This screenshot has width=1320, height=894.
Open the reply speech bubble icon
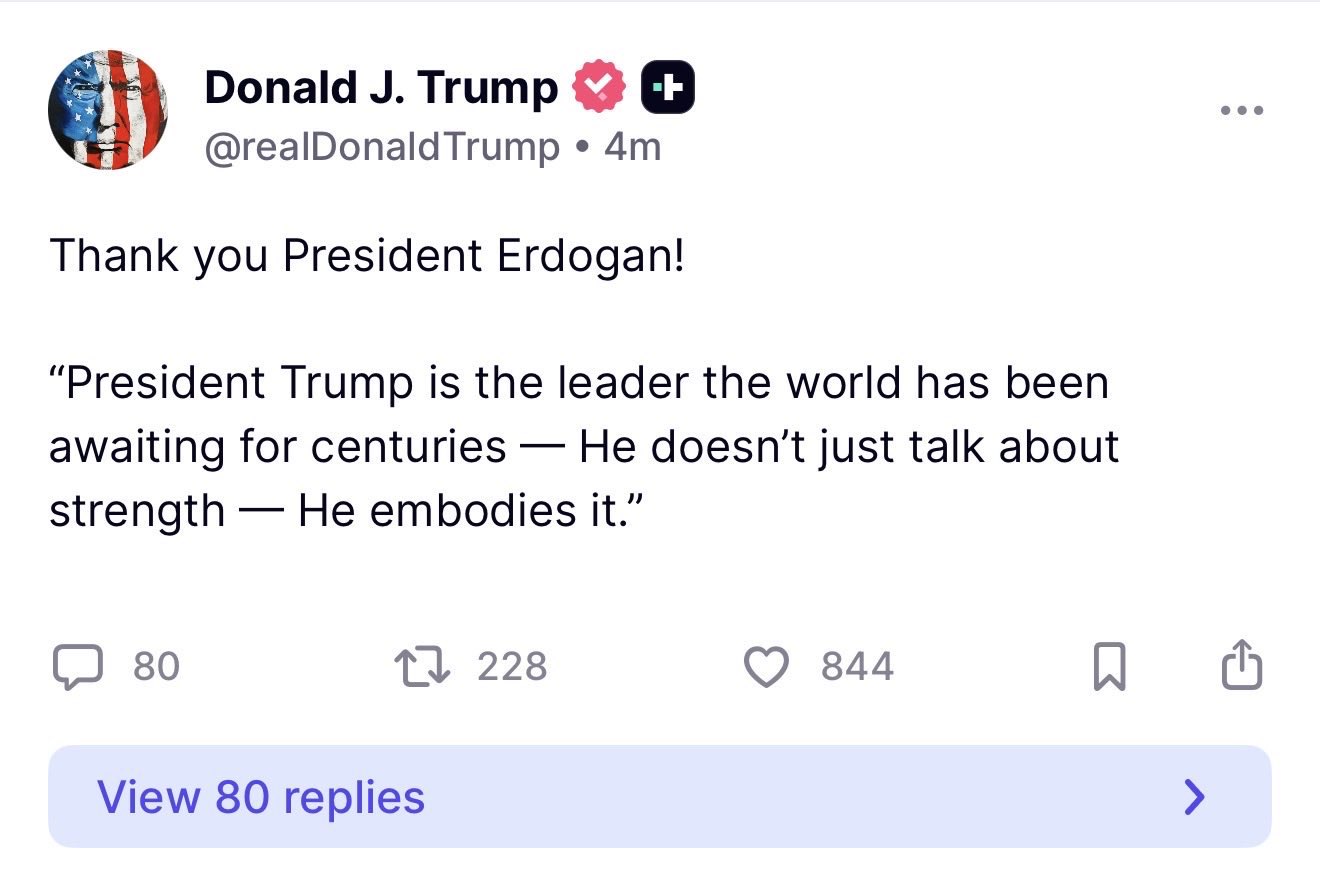pyautogui.click(x=77, y=667)
